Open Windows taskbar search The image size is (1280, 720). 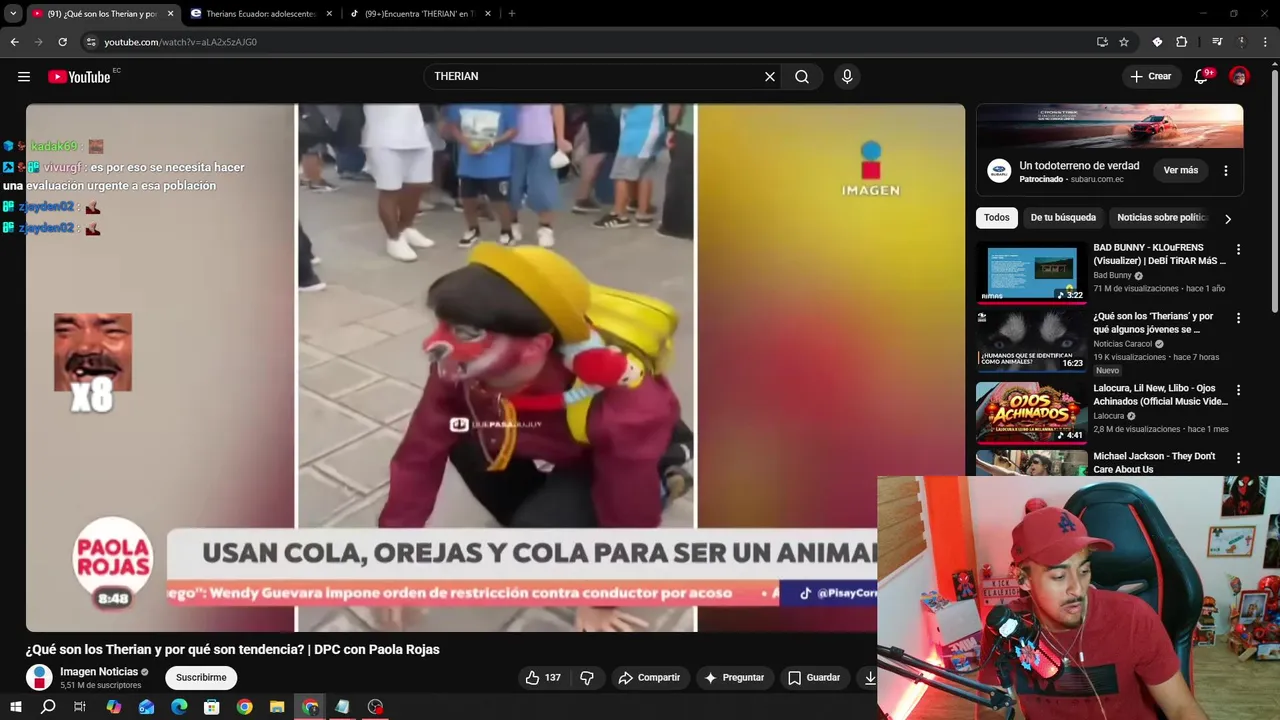[x=48, y=707]
